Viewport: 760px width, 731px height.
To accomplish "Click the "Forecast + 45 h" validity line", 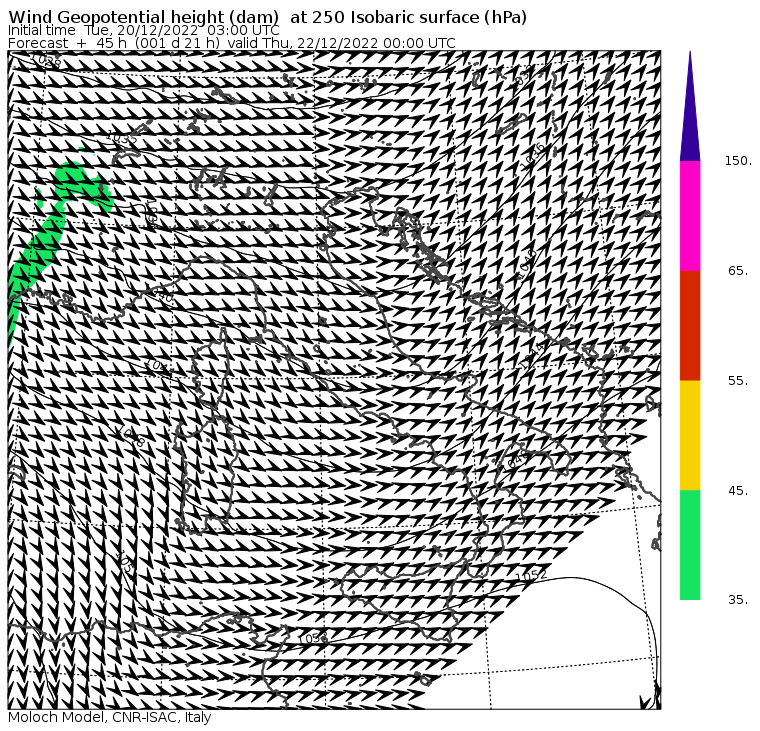I will click(x=232, y=43).
